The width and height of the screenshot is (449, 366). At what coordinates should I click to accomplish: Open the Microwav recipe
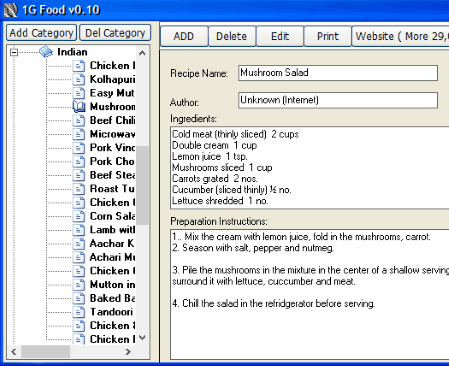(x=112, y=134)
